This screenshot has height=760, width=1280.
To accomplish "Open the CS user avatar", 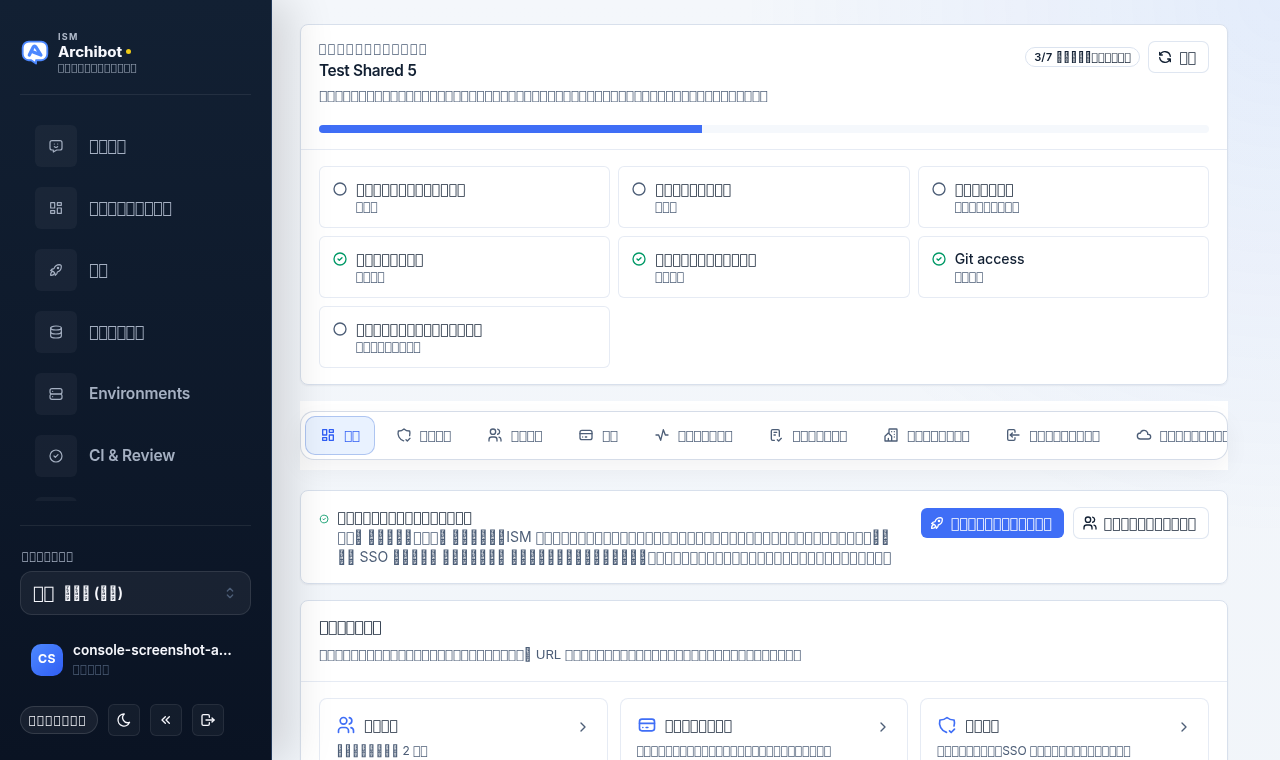I will pos(47,659).
